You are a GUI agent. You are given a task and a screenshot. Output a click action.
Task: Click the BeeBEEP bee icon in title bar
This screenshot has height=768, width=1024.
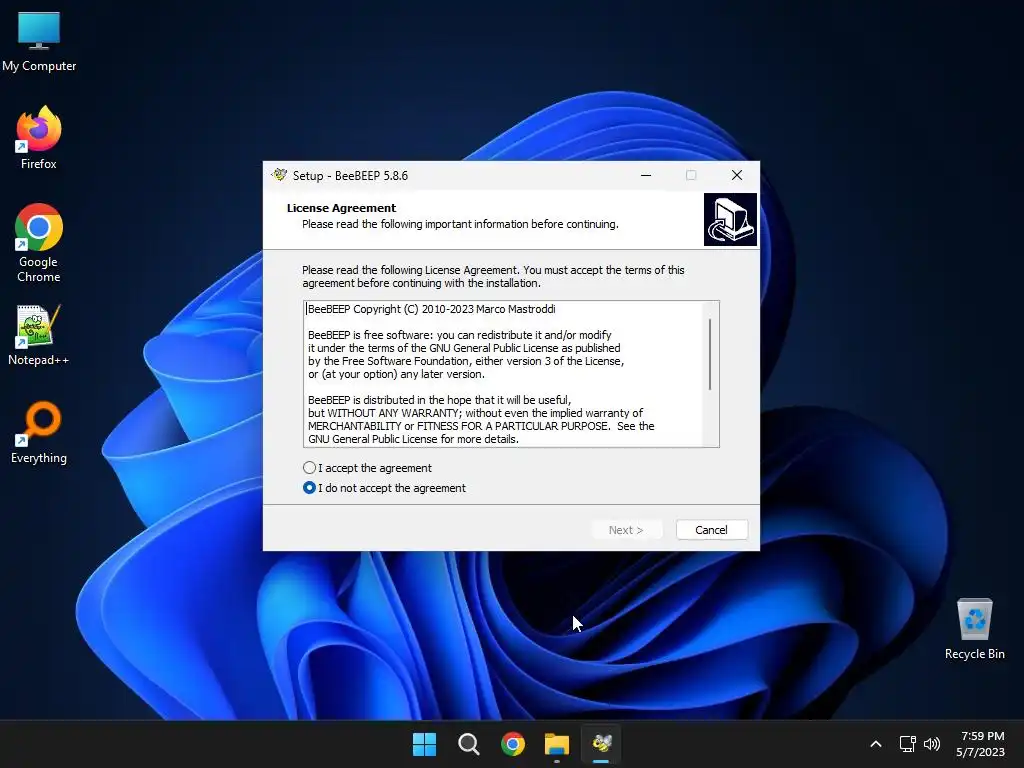click(x=280, y=175)
